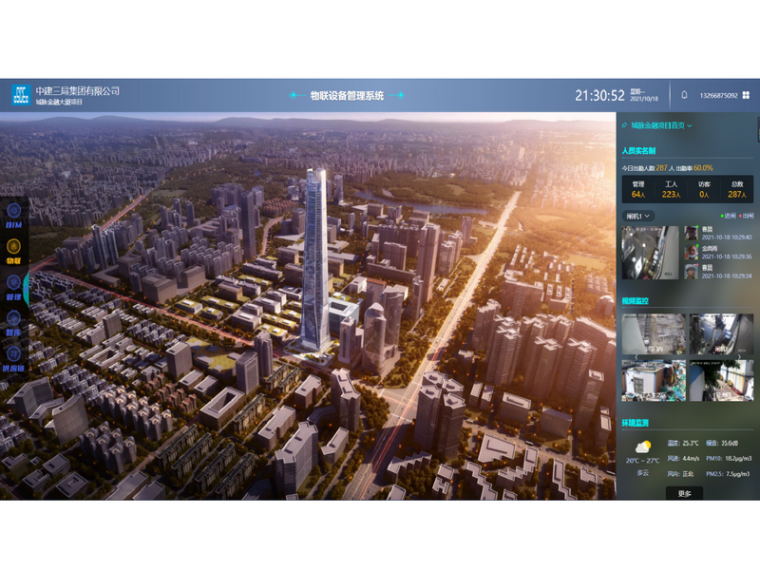Click the company logo in header
760x570 pixels.
point(21,95)
